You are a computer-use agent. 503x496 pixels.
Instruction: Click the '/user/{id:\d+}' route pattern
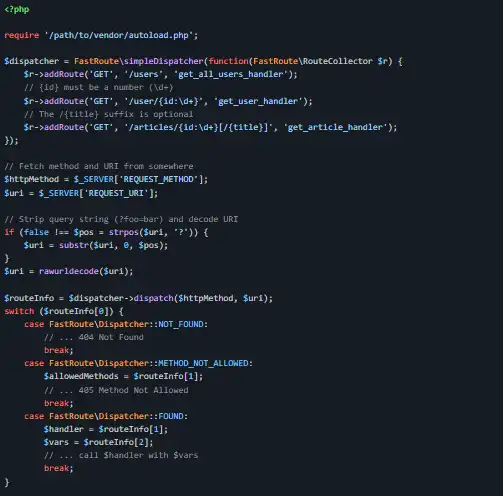163,101
